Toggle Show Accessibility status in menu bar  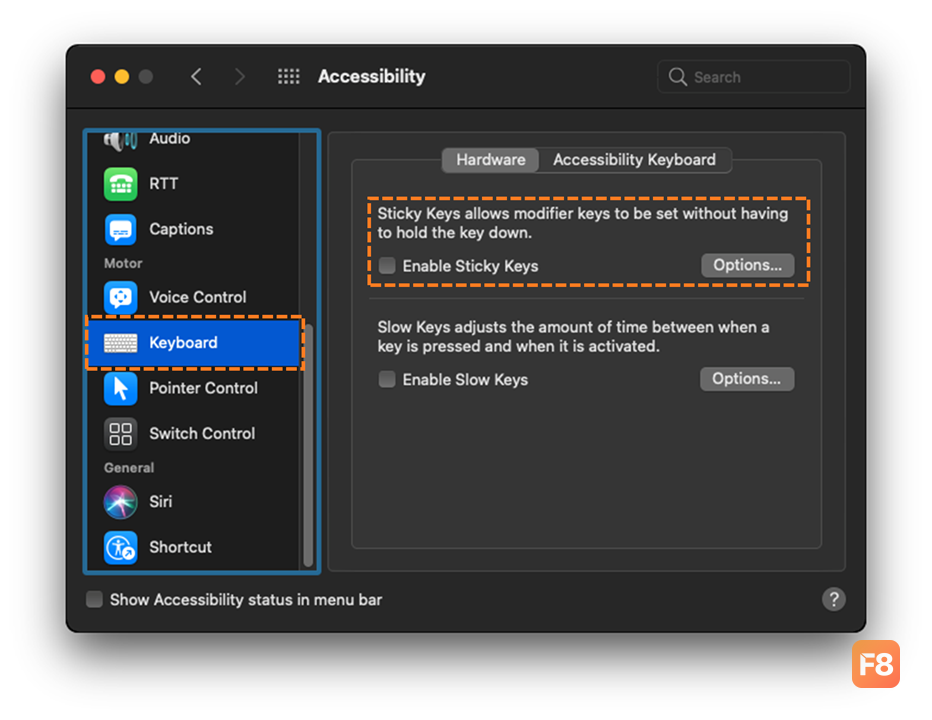click(95, 599)
